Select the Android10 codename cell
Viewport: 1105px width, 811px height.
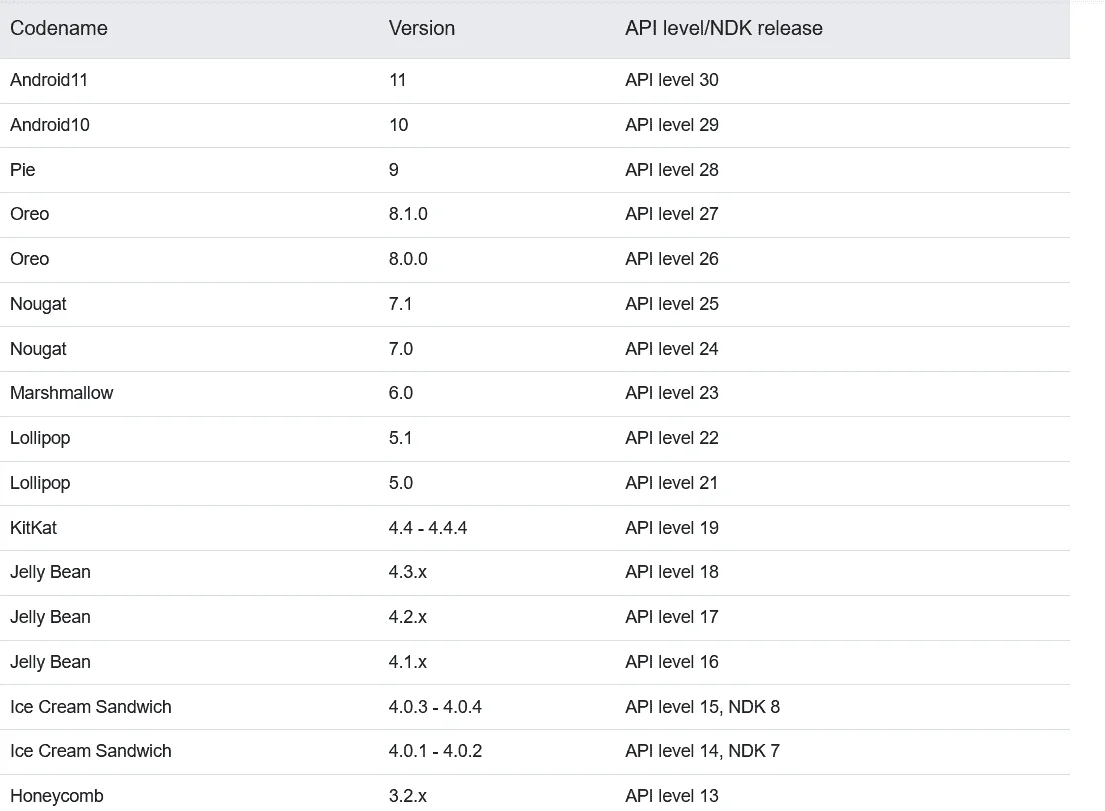point(49,125)
